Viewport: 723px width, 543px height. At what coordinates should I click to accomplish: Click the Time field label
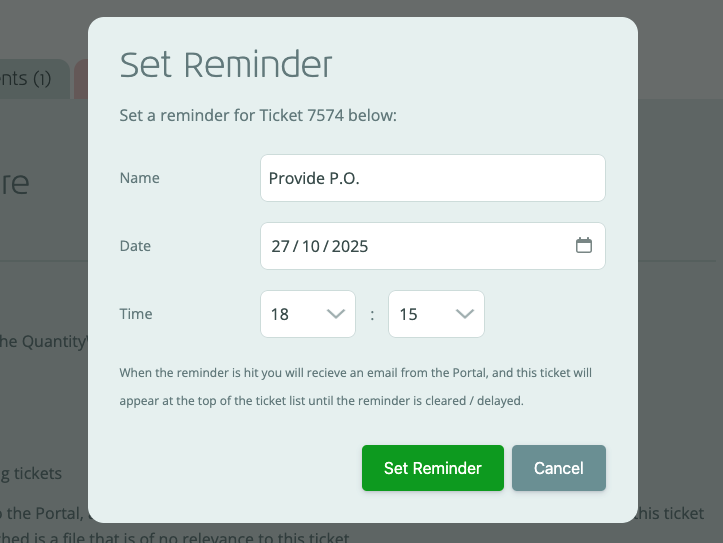point(136,314)
